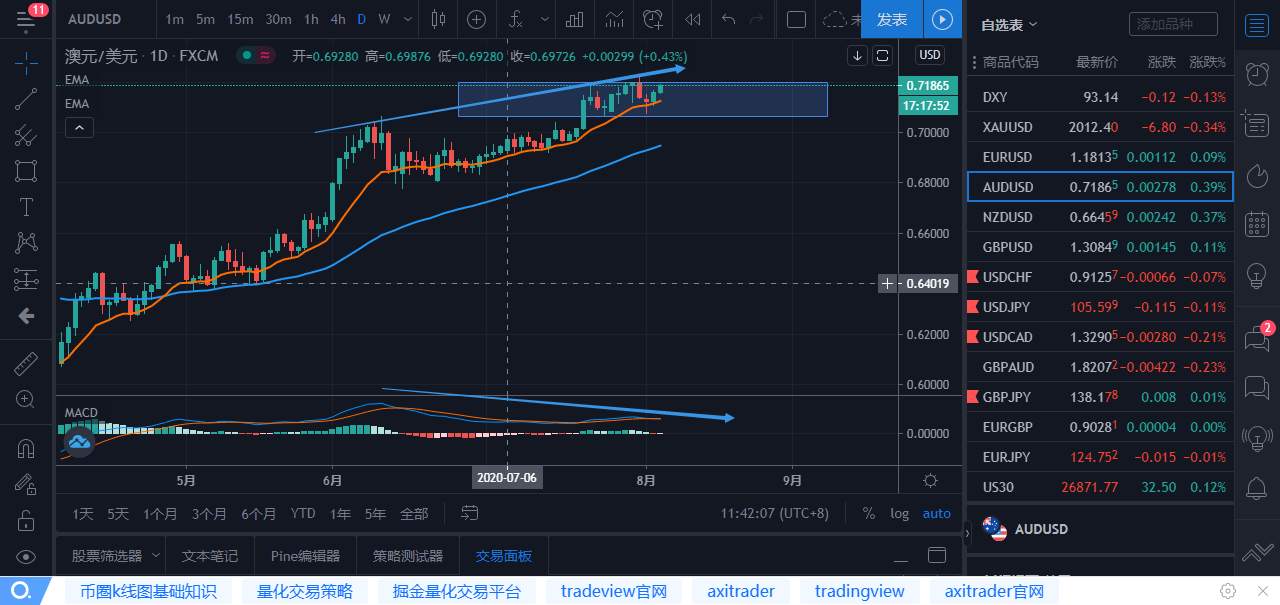Screen dimensions: 1280x605
Task: Expand the indicator templates dropdown arrow
Action: coord(543,19)
